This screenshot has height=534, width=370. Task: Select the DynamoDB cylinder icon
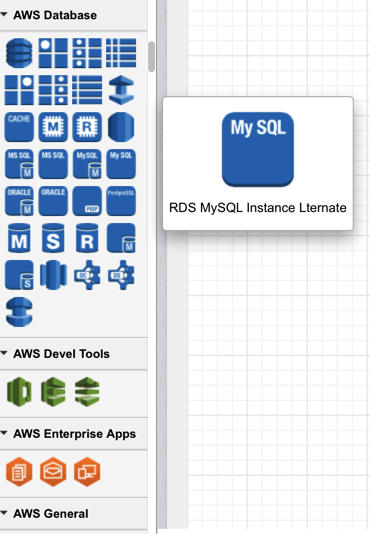(19, 53)
